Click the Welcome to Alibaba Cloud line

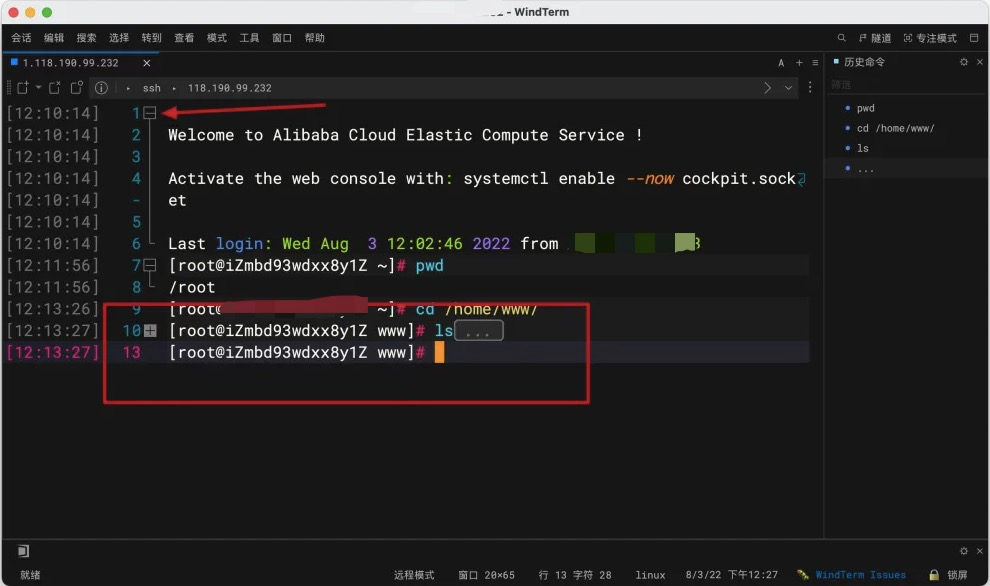click(x=405, y=135)
